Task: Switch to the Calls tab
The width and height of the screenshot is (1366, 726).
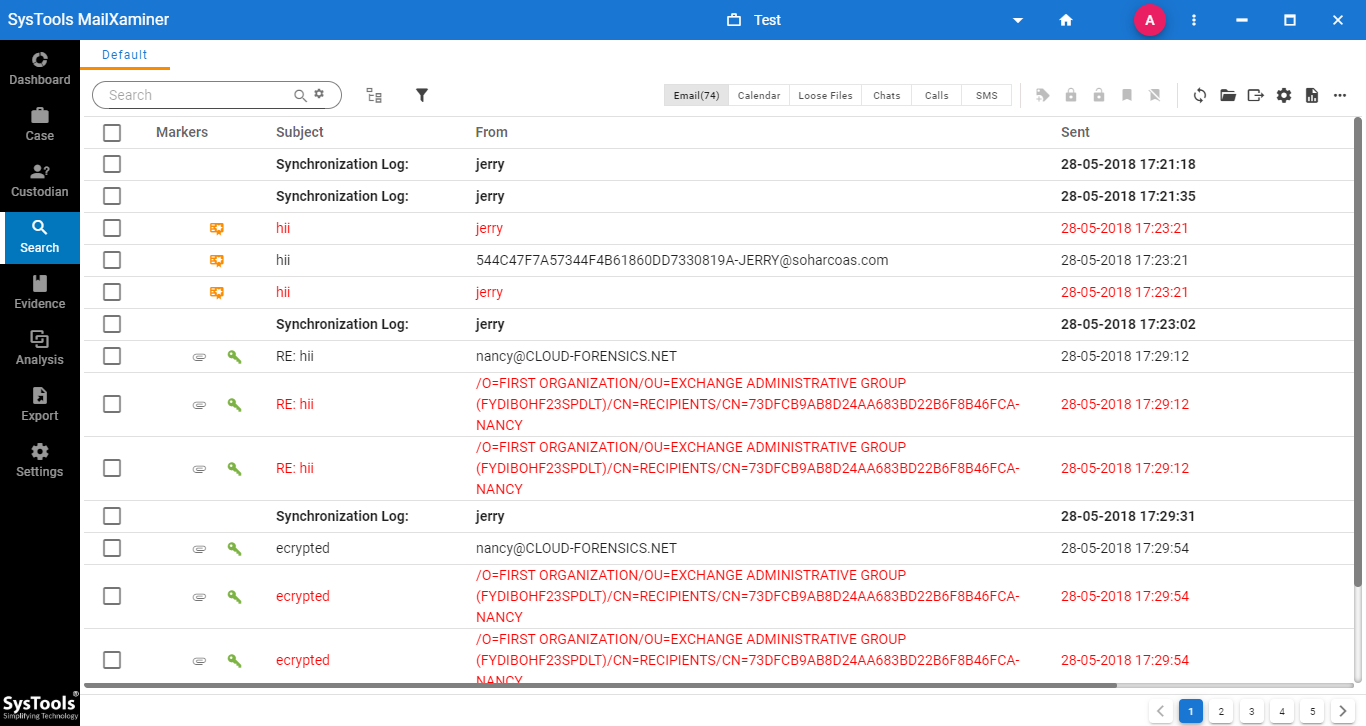Action: (937, 95)
